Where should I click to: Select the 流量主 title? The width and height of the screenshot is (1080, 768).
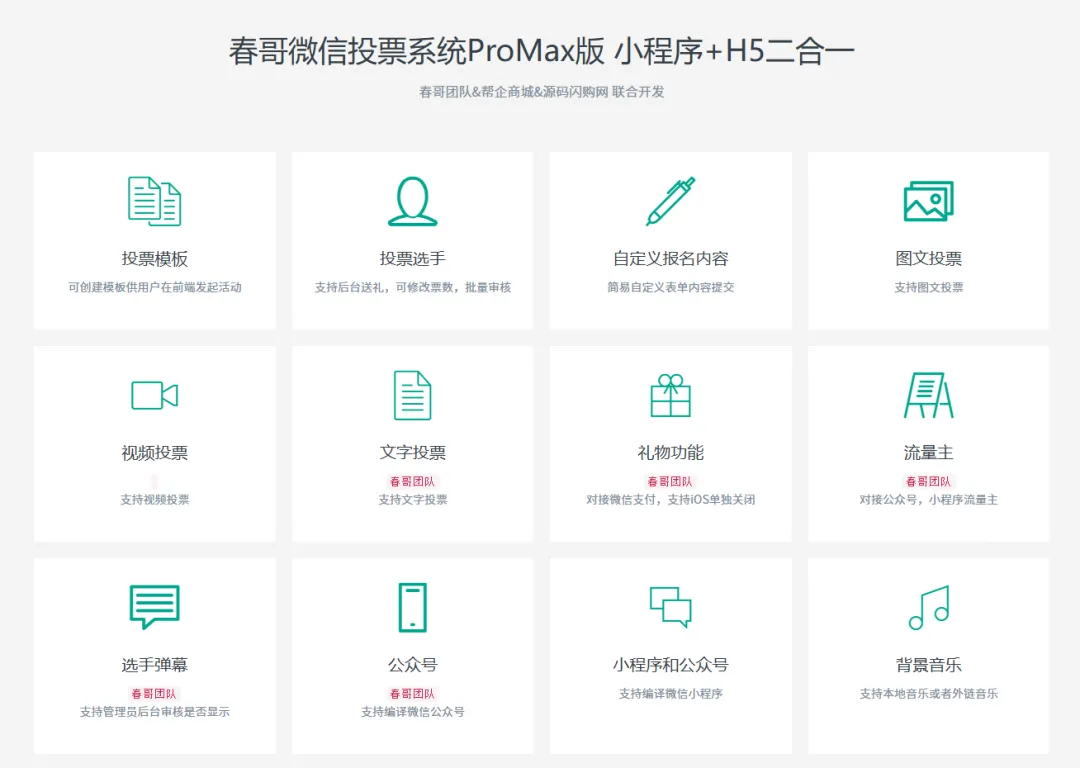click(x=928, y=453)
